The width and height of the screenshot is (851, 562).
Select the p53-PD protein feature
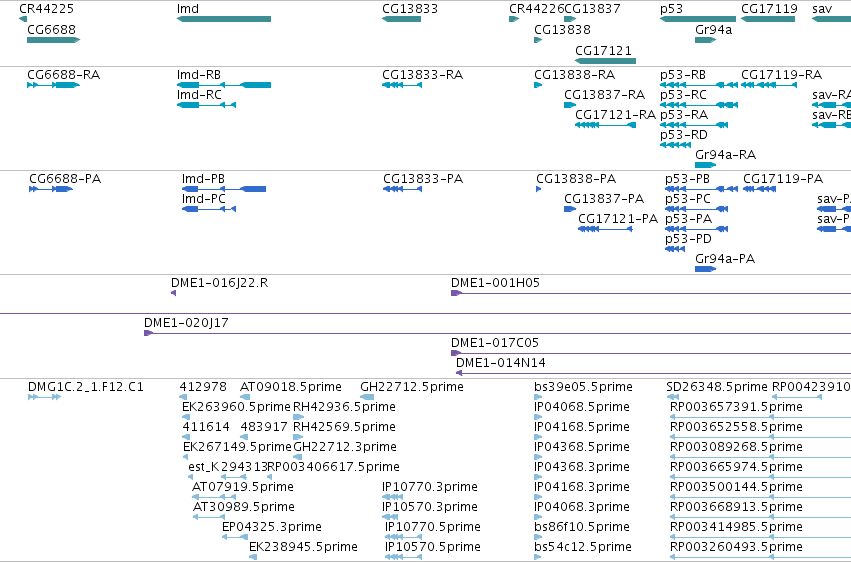coord(675,249)
